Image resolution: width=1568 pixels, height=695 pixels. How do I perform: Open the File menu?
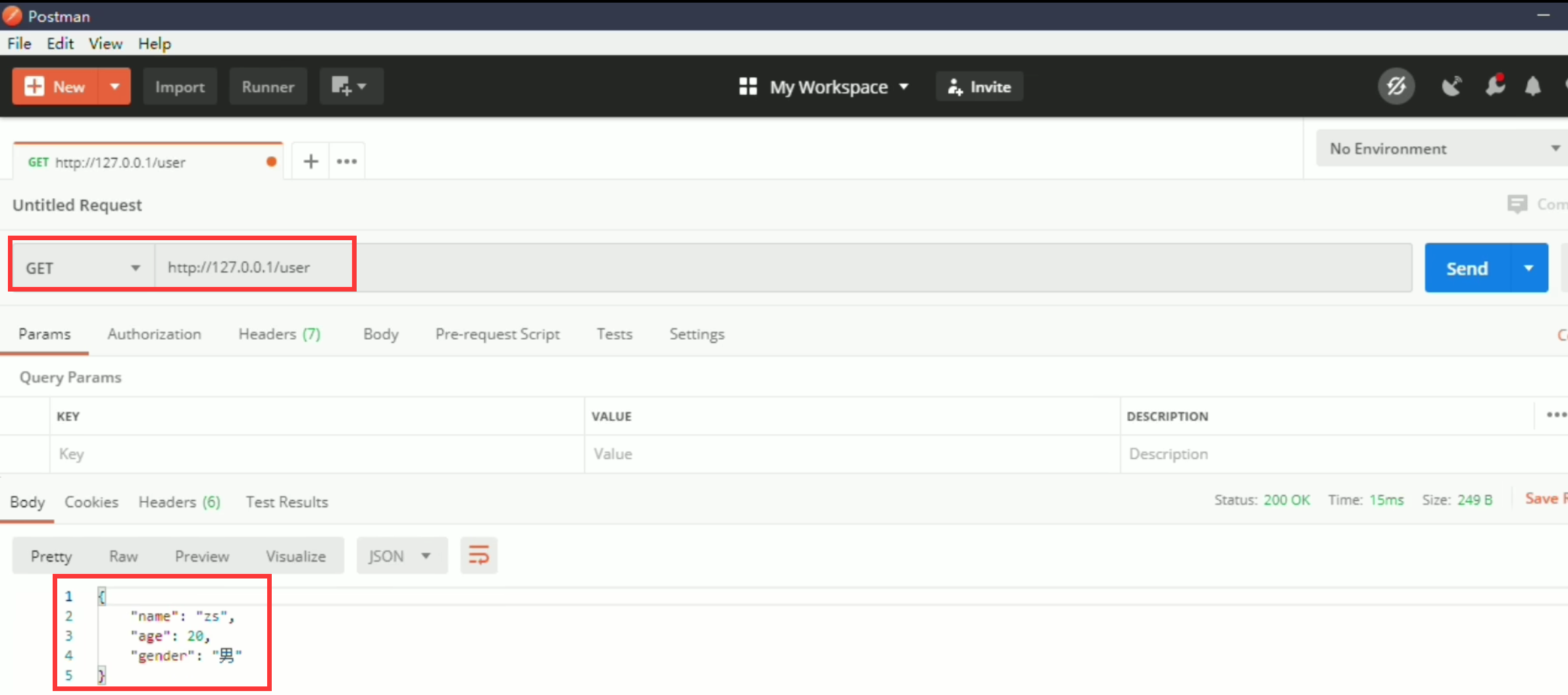pyautogui.click(x=19, y=43)
